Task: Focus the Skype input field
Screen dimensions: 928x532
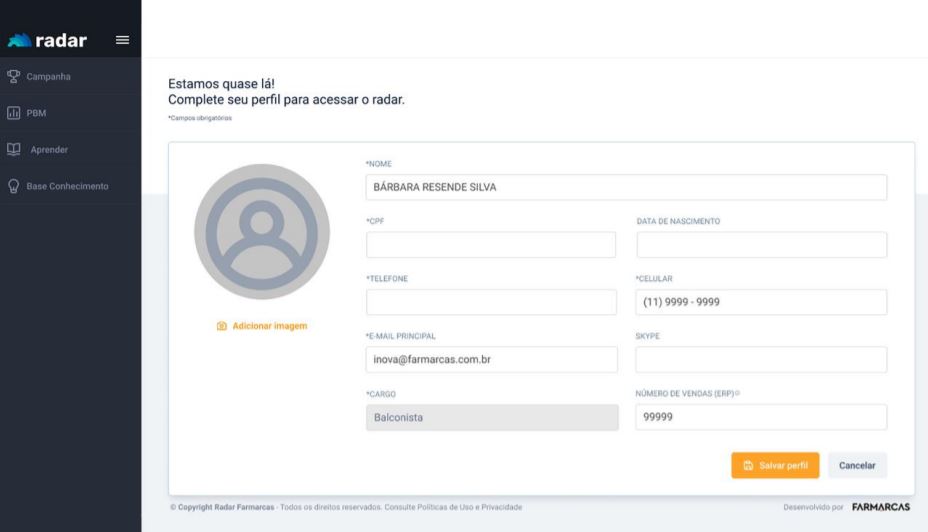Action: 761,360
